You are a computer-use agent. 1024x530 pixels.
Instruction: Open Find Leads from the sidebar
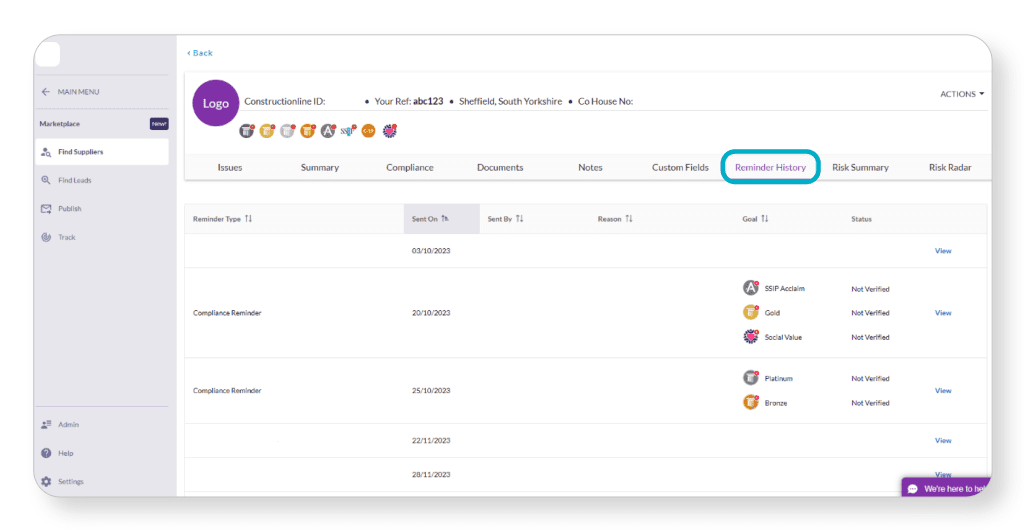pos(46,180)
